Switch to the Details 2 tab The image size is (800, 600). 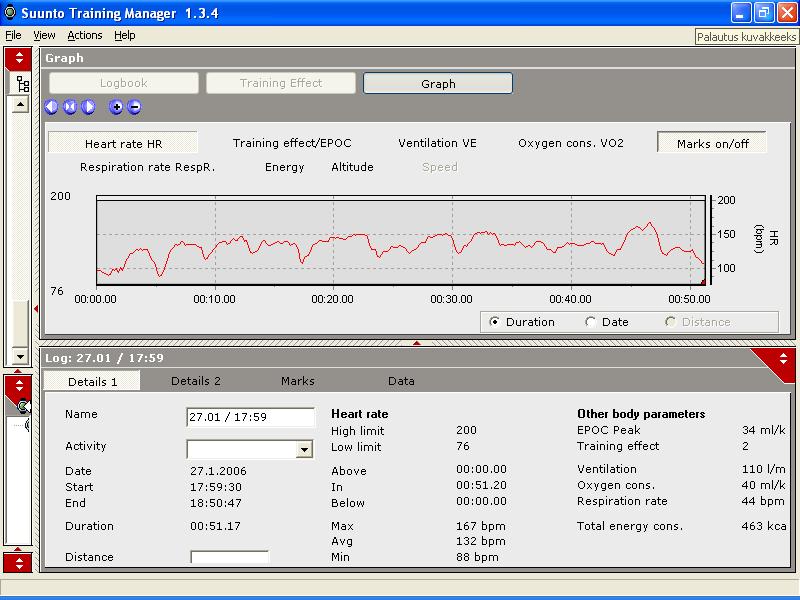[195, 381]
